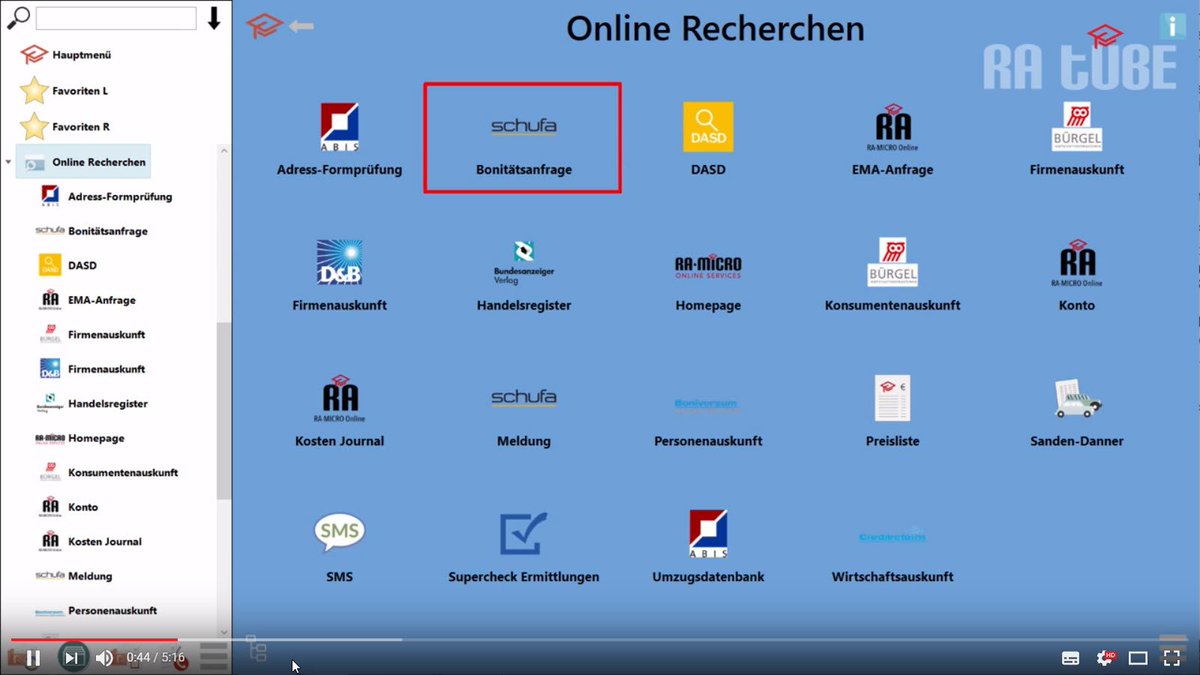Open the schufa Bonitätsanfrage tile

(523, 138)
